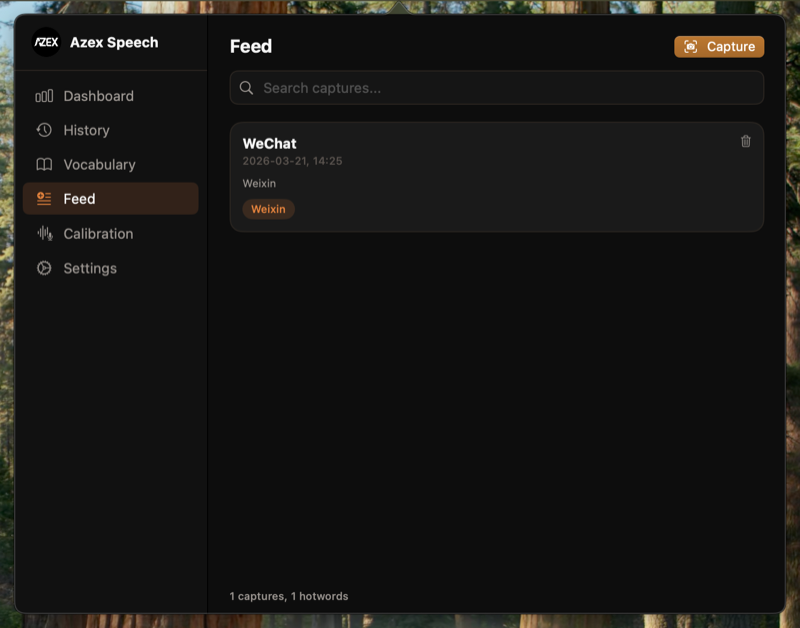Click the Feed page heading
This screenshot has width=800, height=628.
(x=251, y=46)
